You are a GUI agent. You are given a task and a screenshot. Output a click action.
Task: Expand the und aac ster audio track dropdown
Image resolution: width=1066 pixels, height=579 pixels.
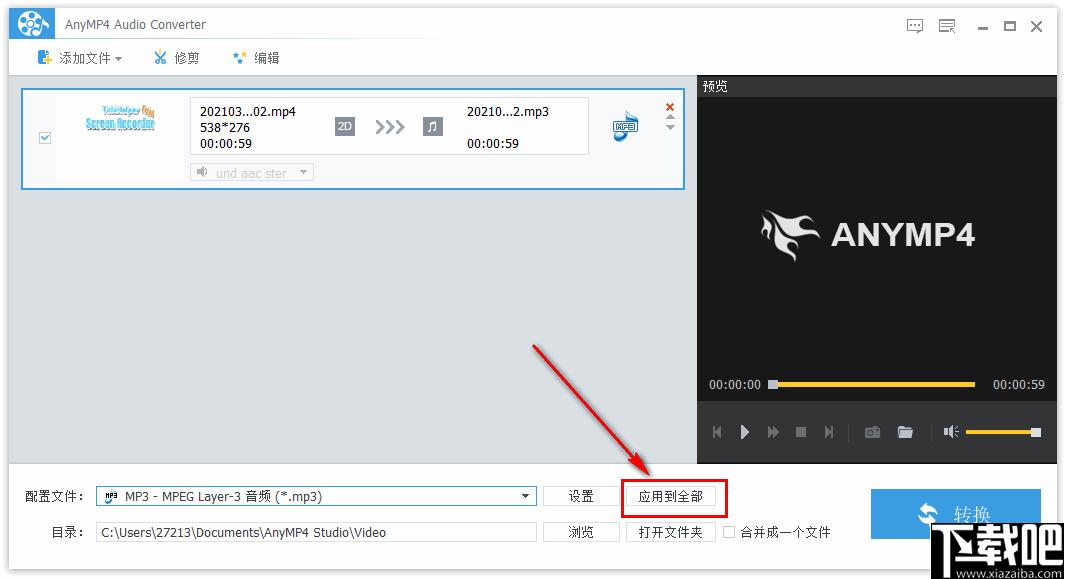[x=252, y=173]
